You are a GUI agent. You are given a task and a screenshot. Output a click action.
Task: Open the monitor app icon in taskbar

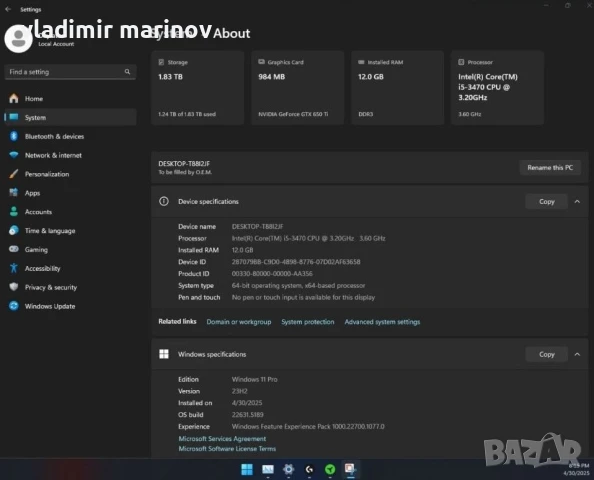268,469
